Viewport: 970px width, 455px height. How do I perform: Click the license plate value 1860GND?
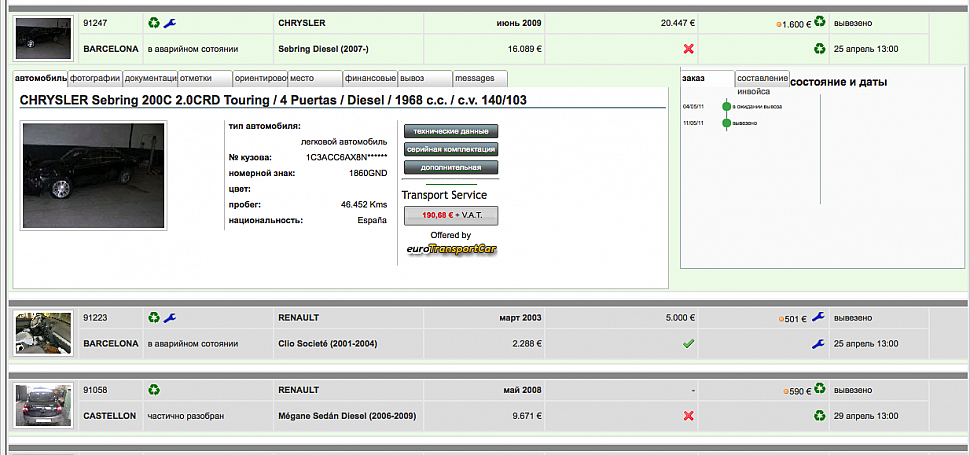coord(369,174)
